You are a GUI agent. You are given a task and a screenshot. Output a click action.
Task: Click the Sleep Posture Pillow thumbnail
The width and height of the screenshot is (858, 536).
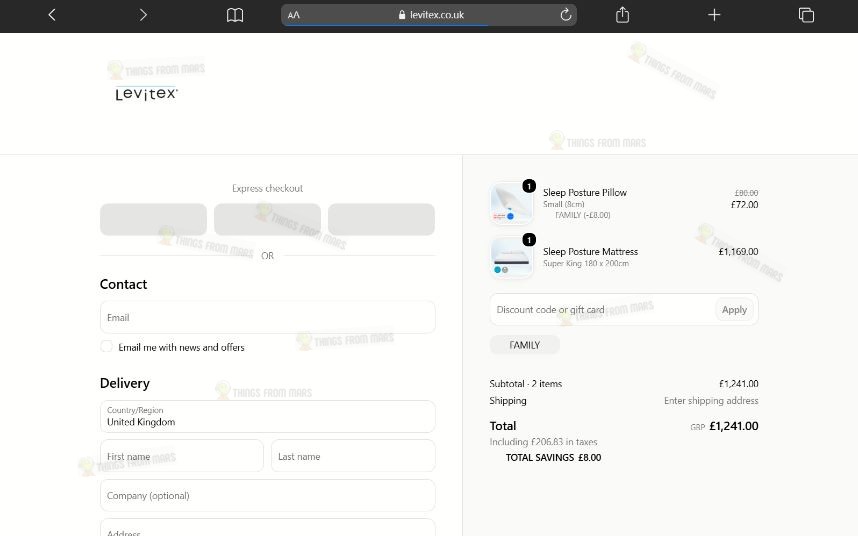pos(512,203)
